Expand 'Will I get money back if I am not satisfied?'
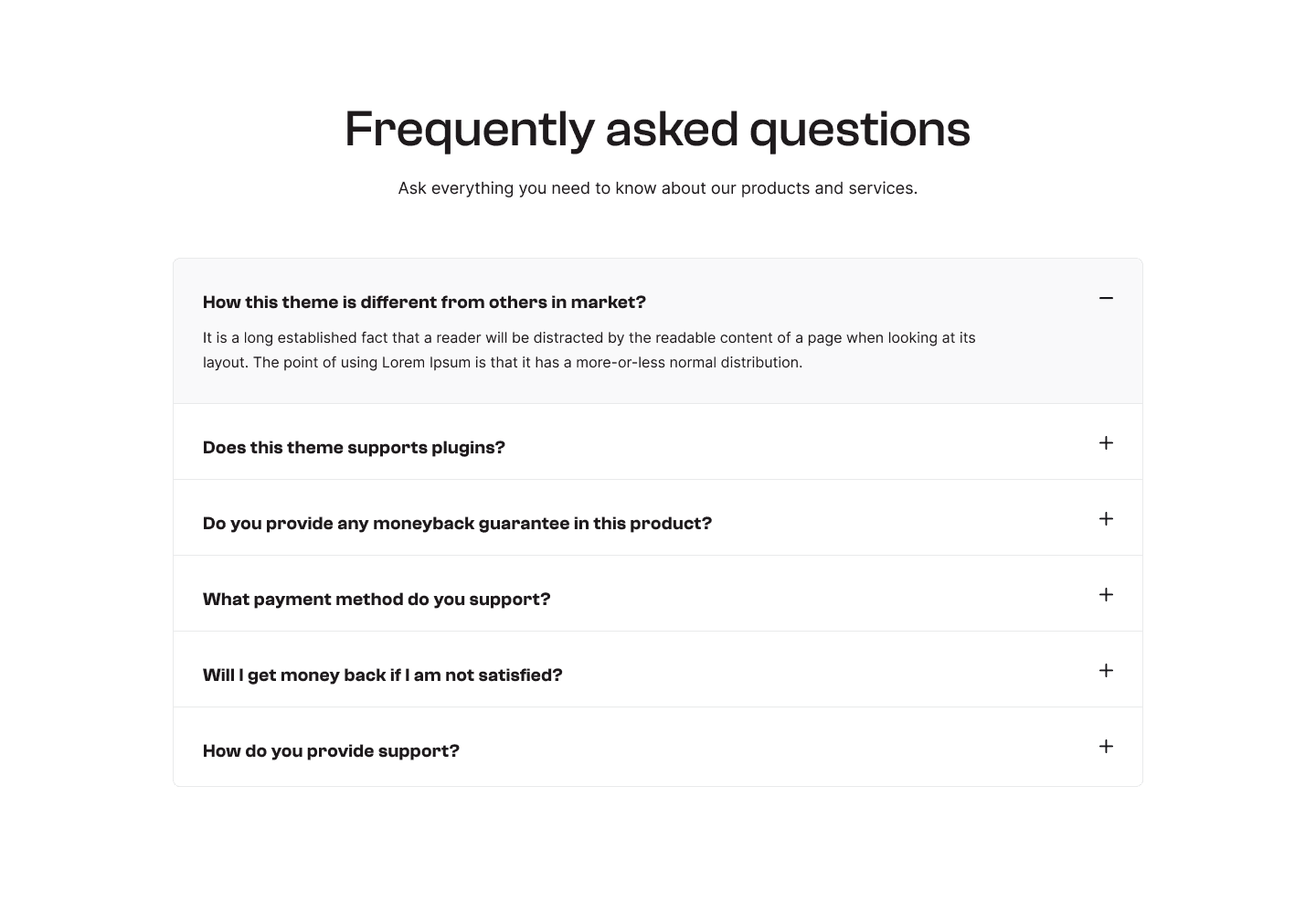Viewport: 1316px width, 914px height. [x=382, y=675]
